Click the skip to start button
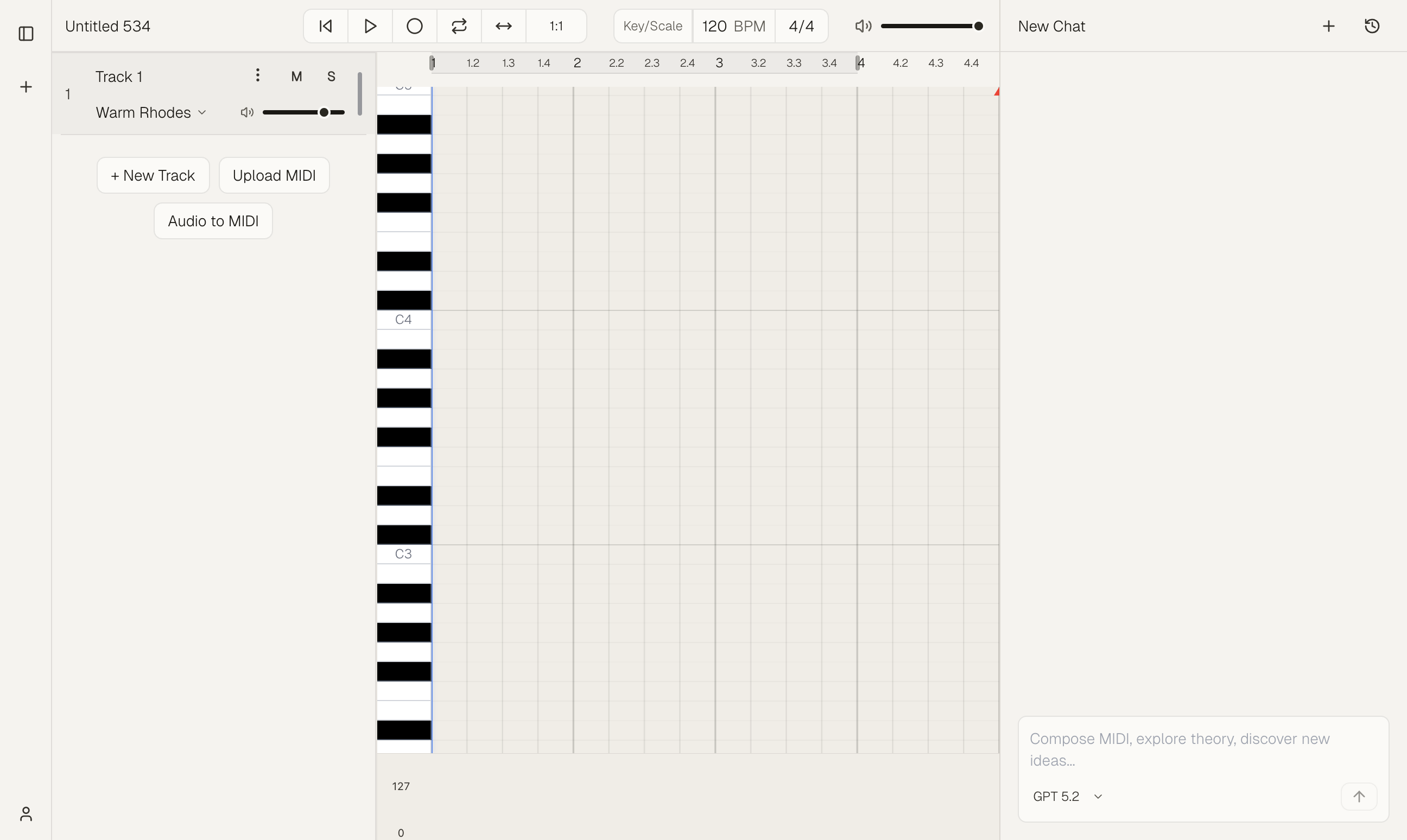The height and width of the screenshot is (840, 1407). pos(326,26)
